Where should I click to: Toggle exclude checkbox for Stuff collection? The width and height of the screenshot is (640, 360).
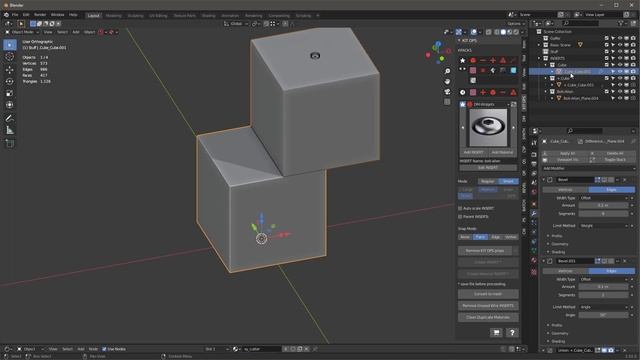click(x=607, y=51)
